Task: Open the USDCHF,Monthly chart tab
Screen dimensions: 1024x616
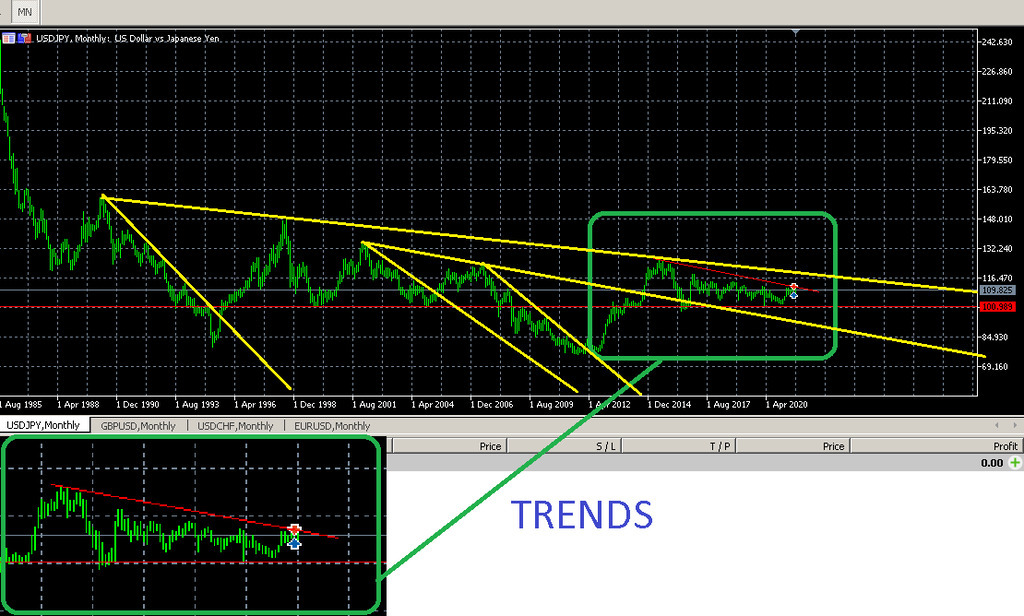Action: pos(235,426)
